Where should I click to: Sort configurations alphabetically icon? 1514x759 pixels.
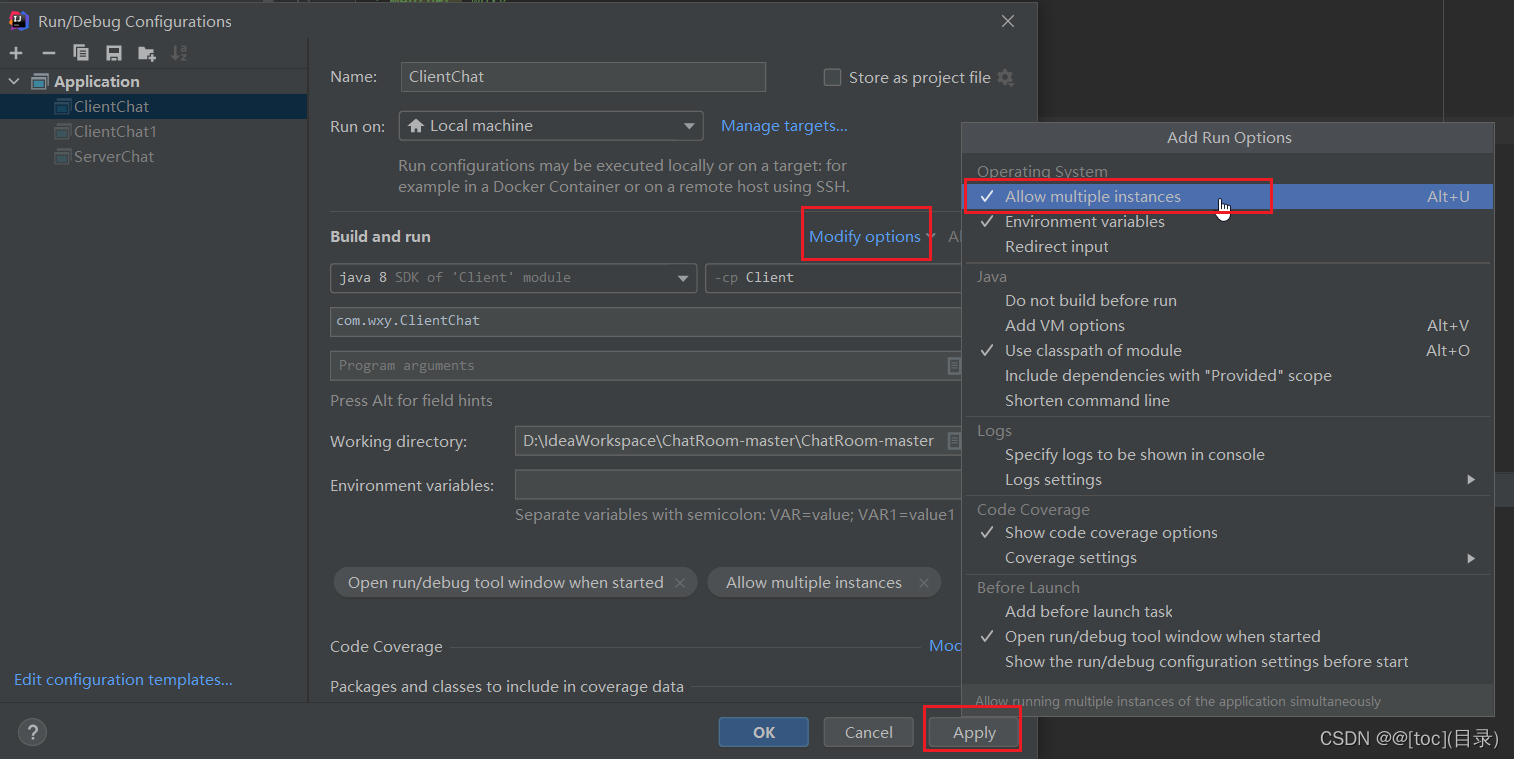[x=179, y=53]
